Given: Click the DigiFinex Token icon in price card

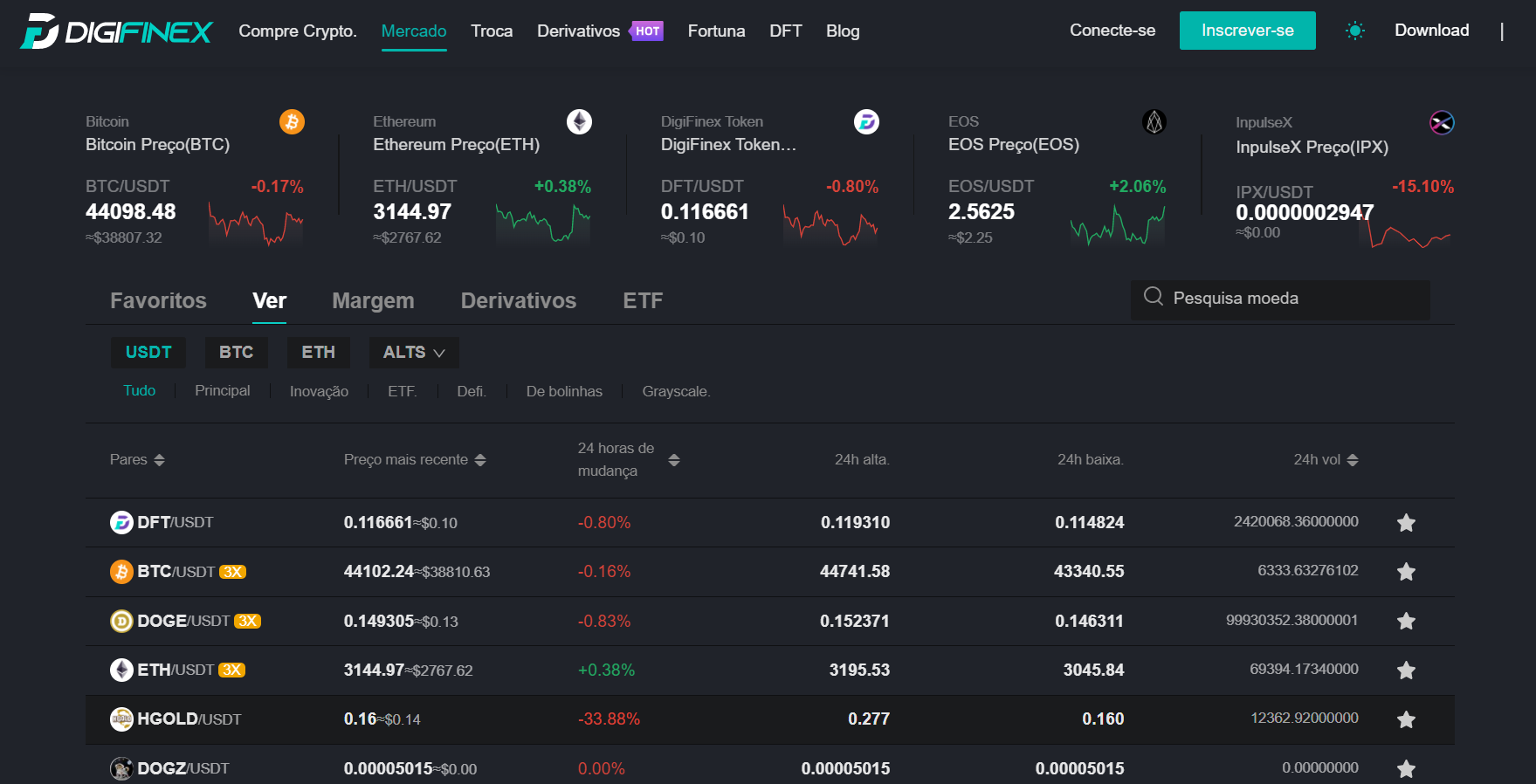Looking at the screenshot, I should pyautogui.click(x=866, y=121).
